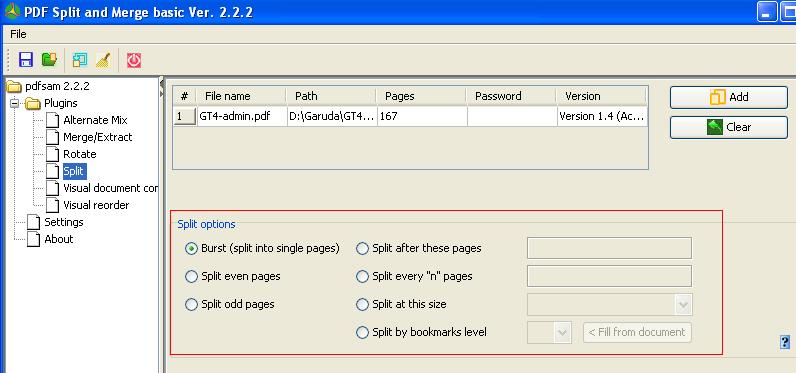Select Alternate Mix plugin
The width and height of the screenshot is (796, 373).
(x=95, y=120)
